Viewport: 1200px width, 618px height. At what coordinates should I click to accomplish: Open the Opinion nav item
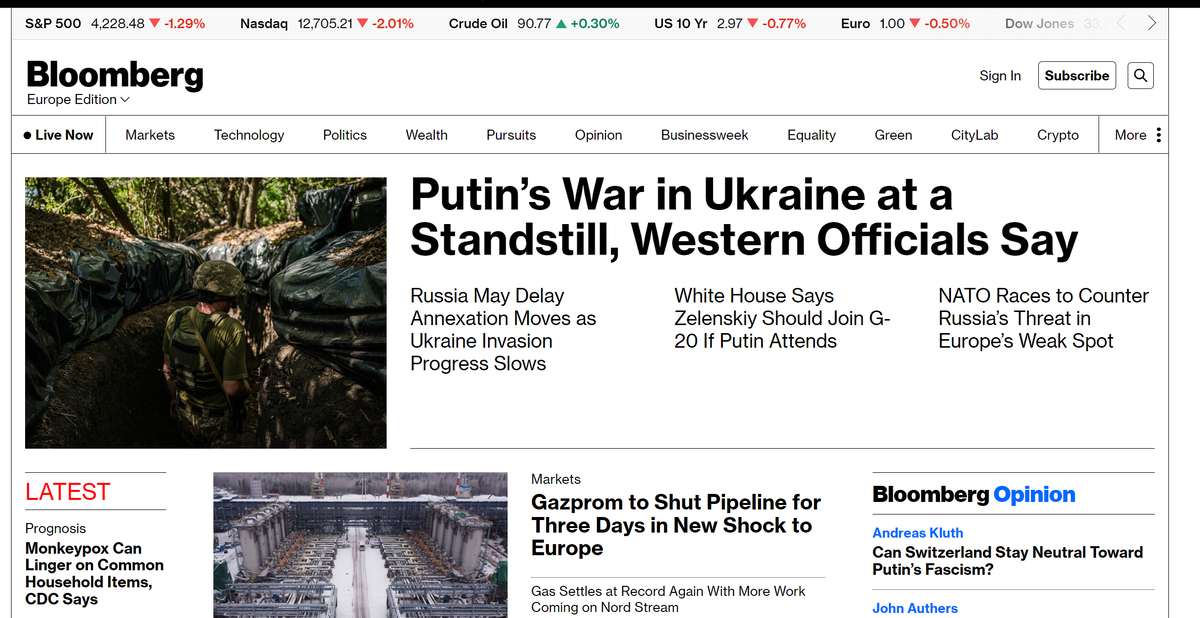(598, 135)
